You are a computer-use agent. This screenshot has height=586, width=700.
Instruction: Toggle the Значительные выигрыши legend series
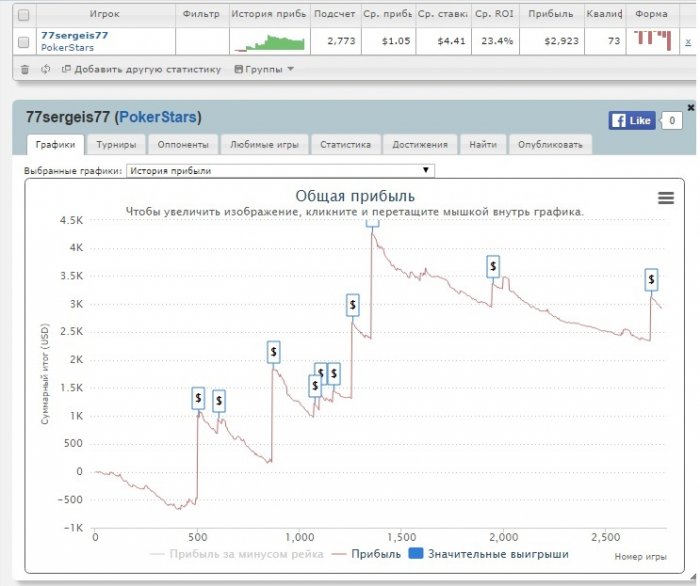tap(489, 554)
